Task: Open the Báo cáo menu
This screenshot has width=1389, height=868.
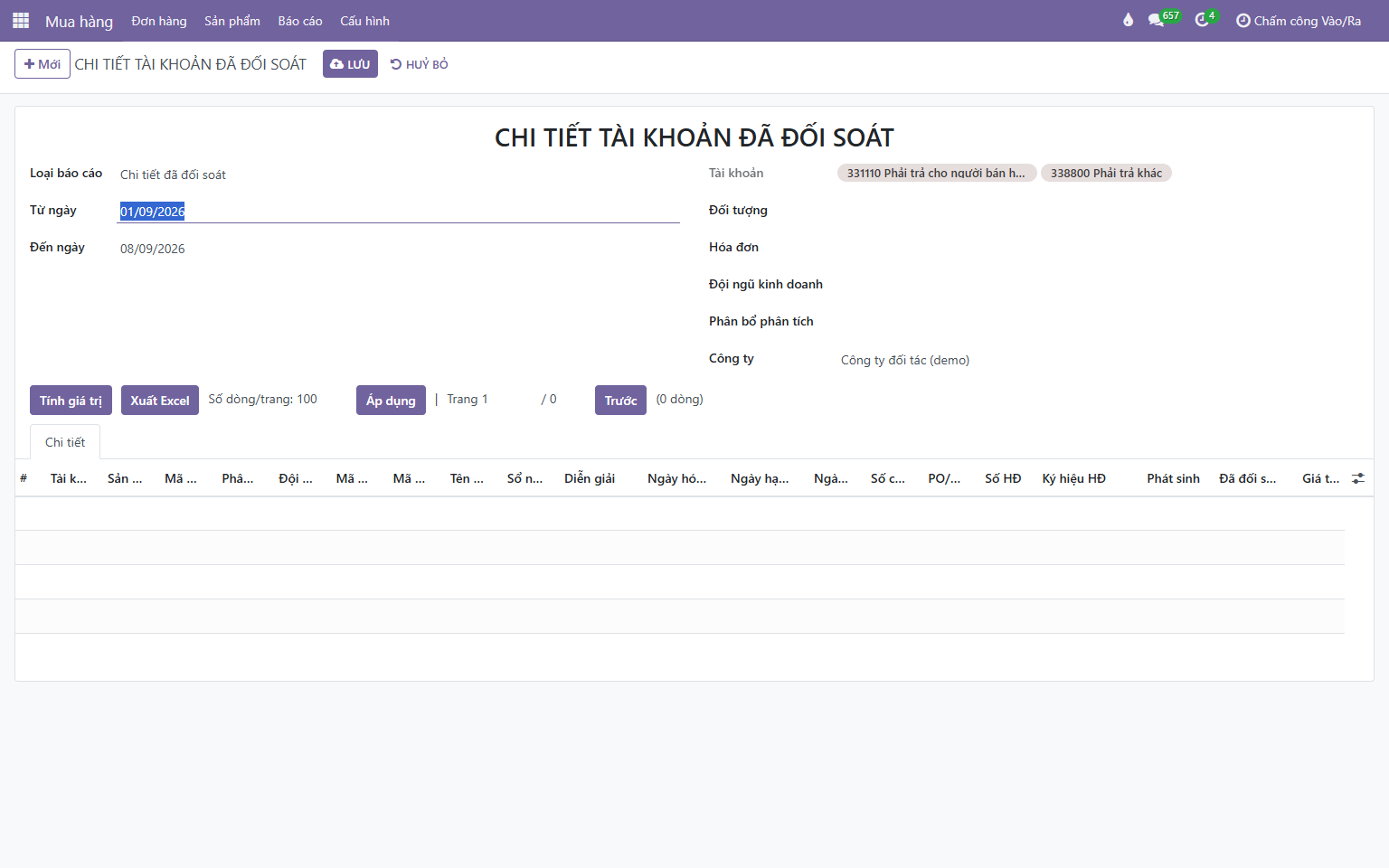Action: tap(300, 21)
